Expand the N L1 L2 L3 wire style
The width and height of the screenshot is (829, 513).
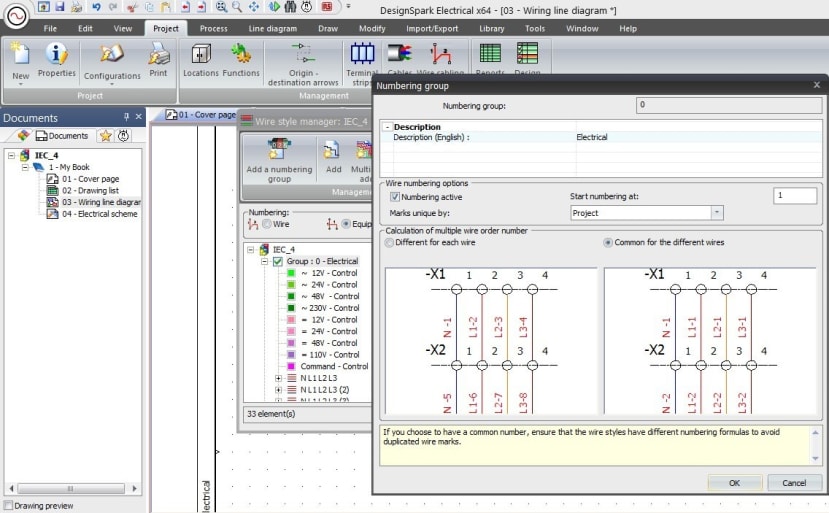pyautogui.click(x=279, y=378)
